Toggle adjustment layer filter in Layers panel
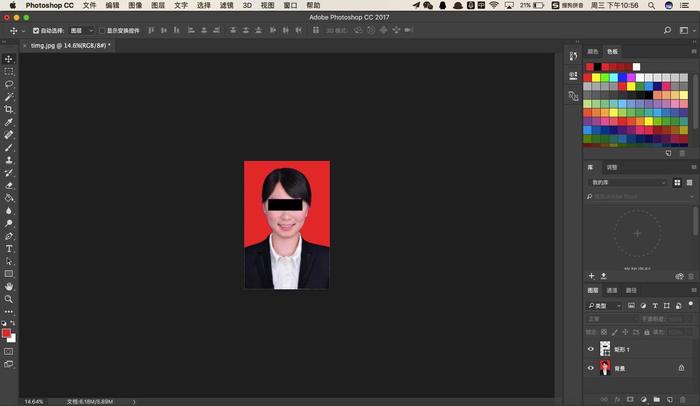The image size is (700, 406). (x=643, y=306)
